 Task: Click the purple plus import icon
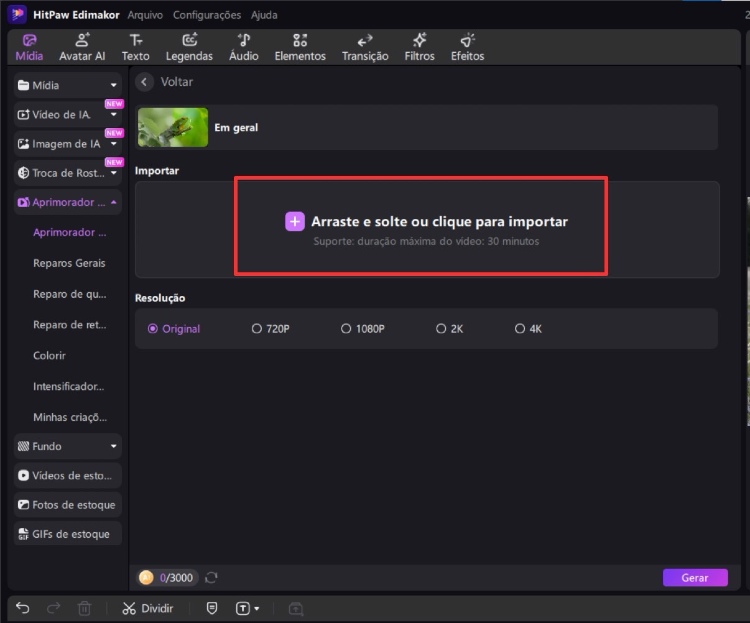click(295, 222)
